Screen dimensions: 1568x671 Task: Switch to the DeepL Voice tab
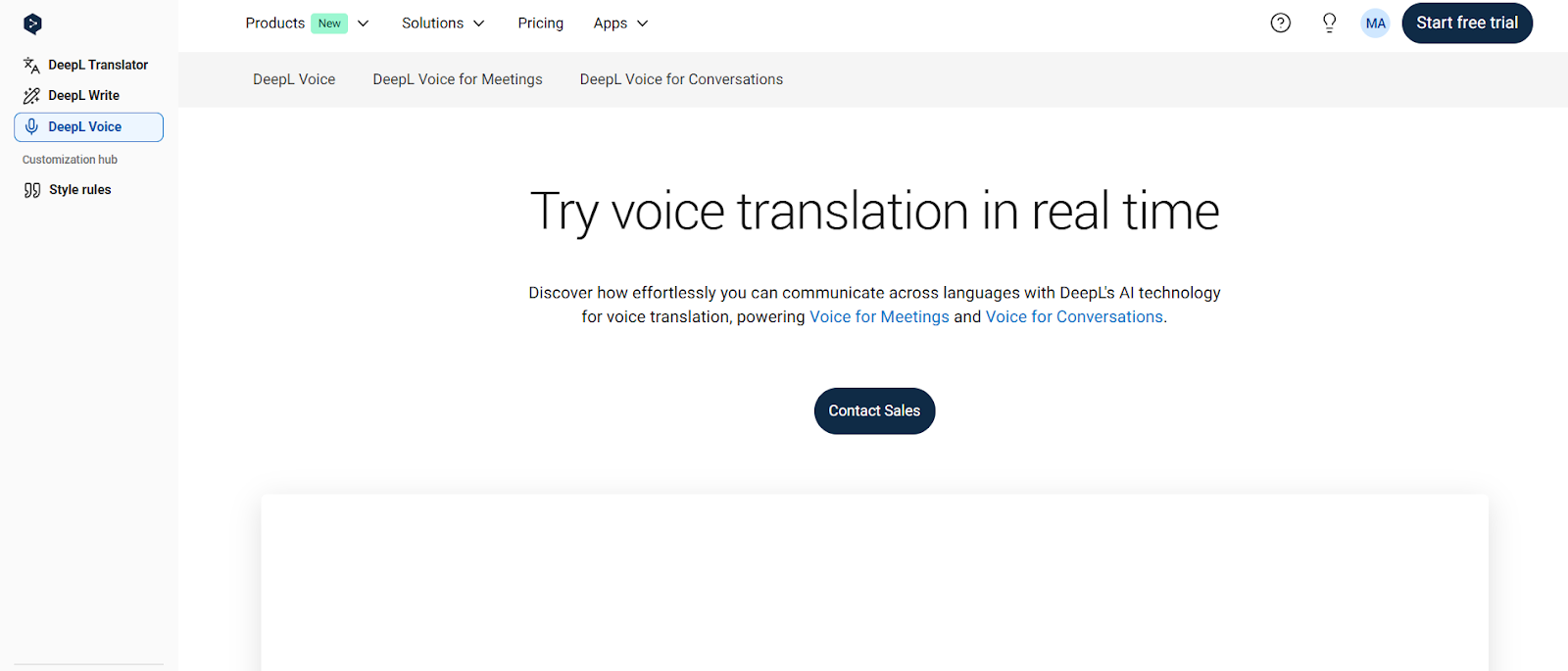294,79
